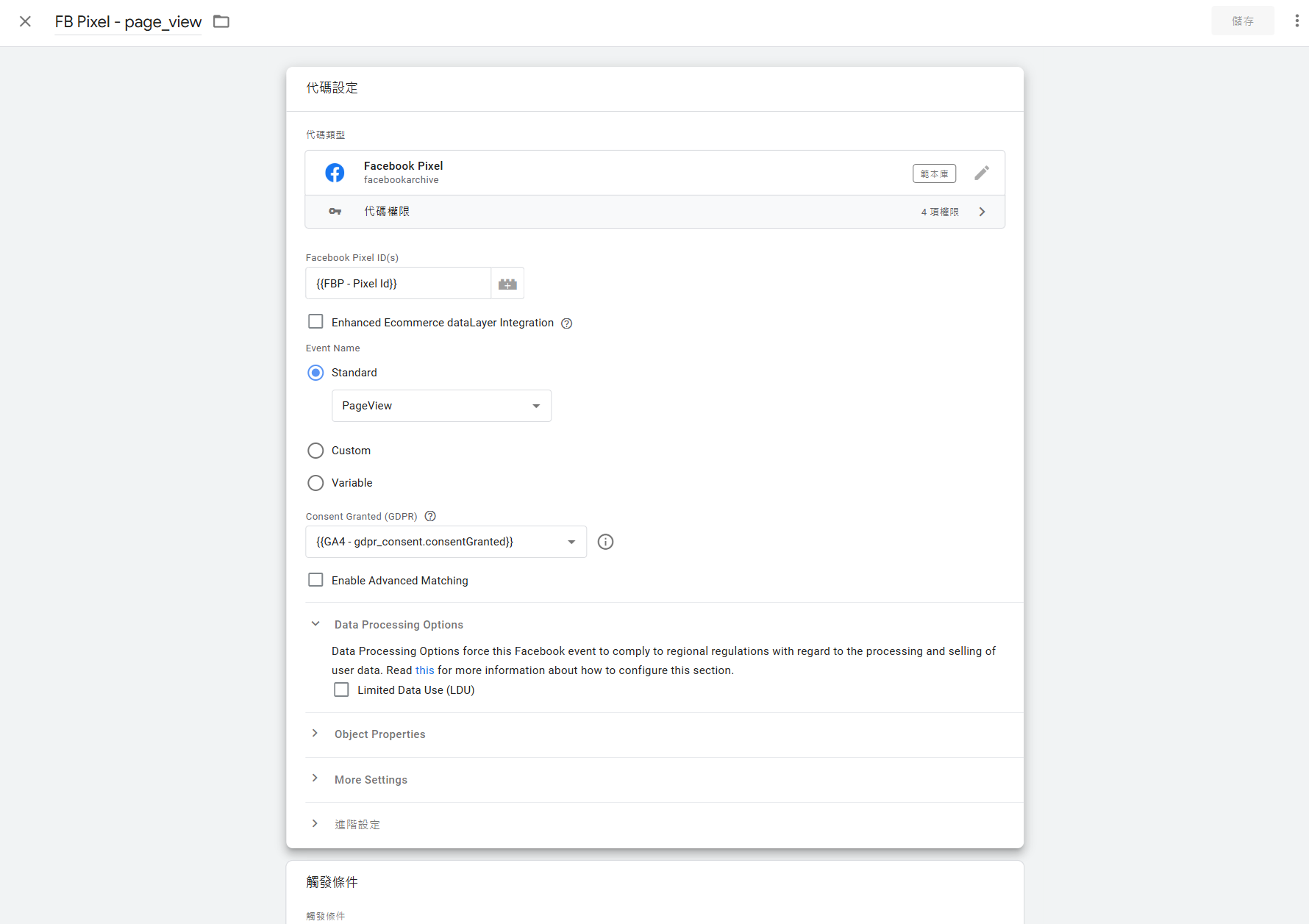This screenshot has height=924, width=1309.
Task: Open the Consent Granted variable dropdown
Action: 571,542
